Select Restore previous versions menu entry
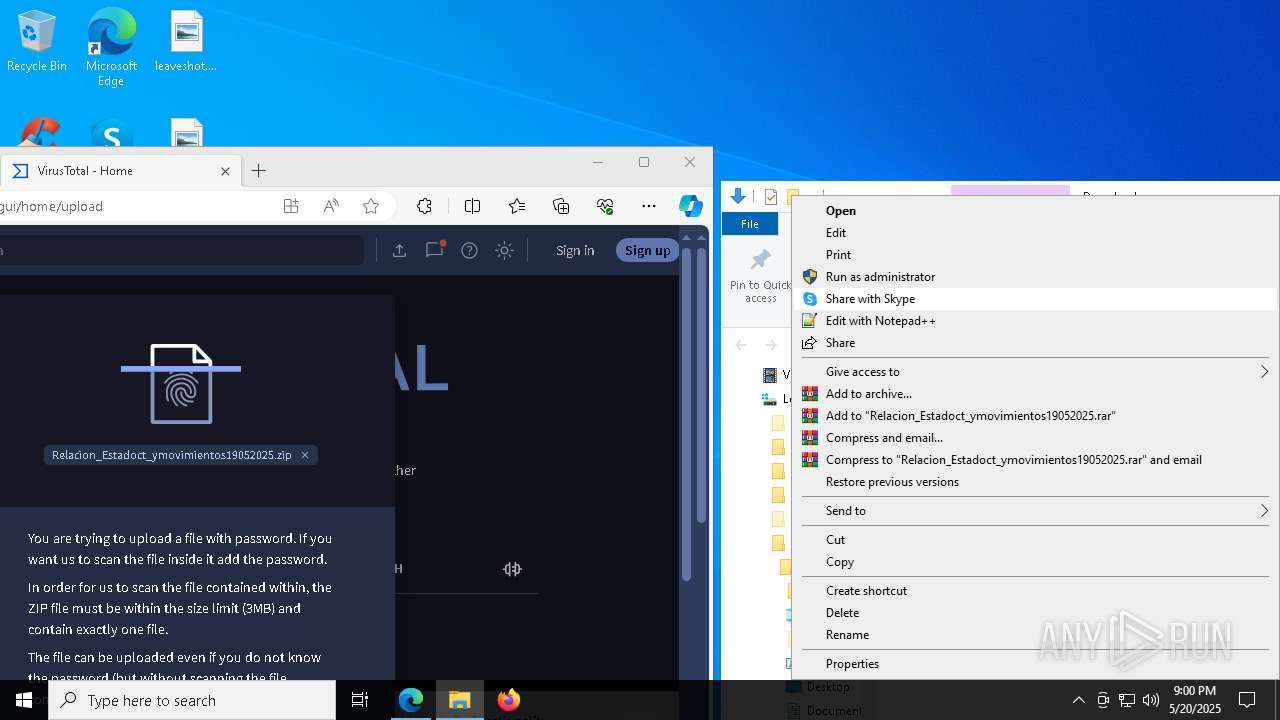The image size is (1280, 720). pyautogui.click(x=1035, y=481)
